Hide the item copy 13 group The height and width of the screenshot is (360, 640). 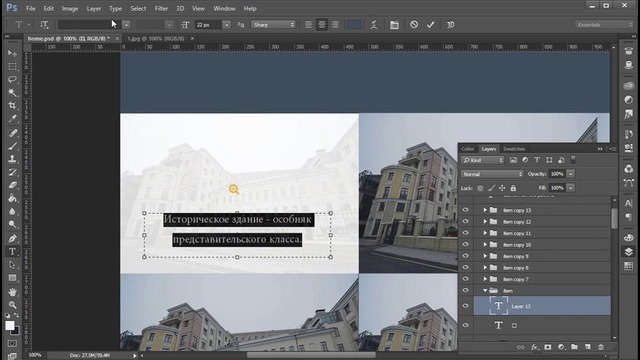pyautogui.click(x=466, y=210)
